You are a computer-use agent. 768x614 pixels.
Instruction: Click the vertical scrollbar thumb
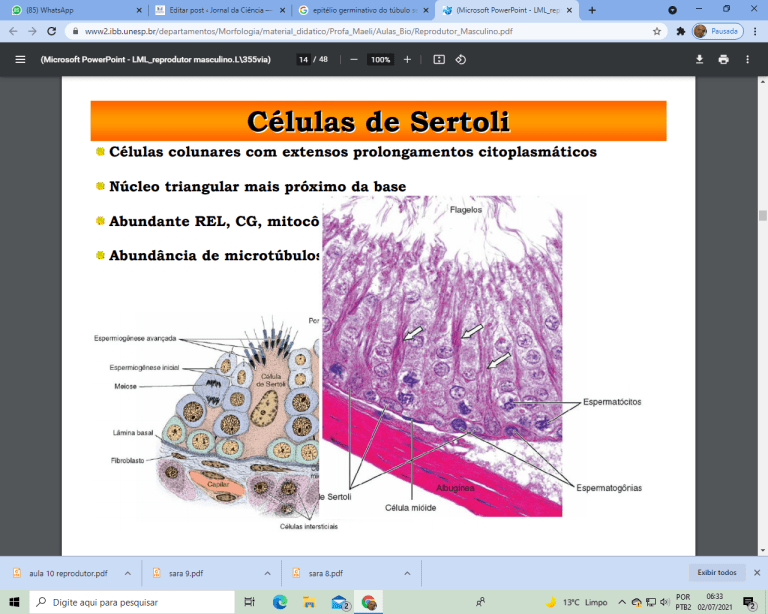pos(763,215)
